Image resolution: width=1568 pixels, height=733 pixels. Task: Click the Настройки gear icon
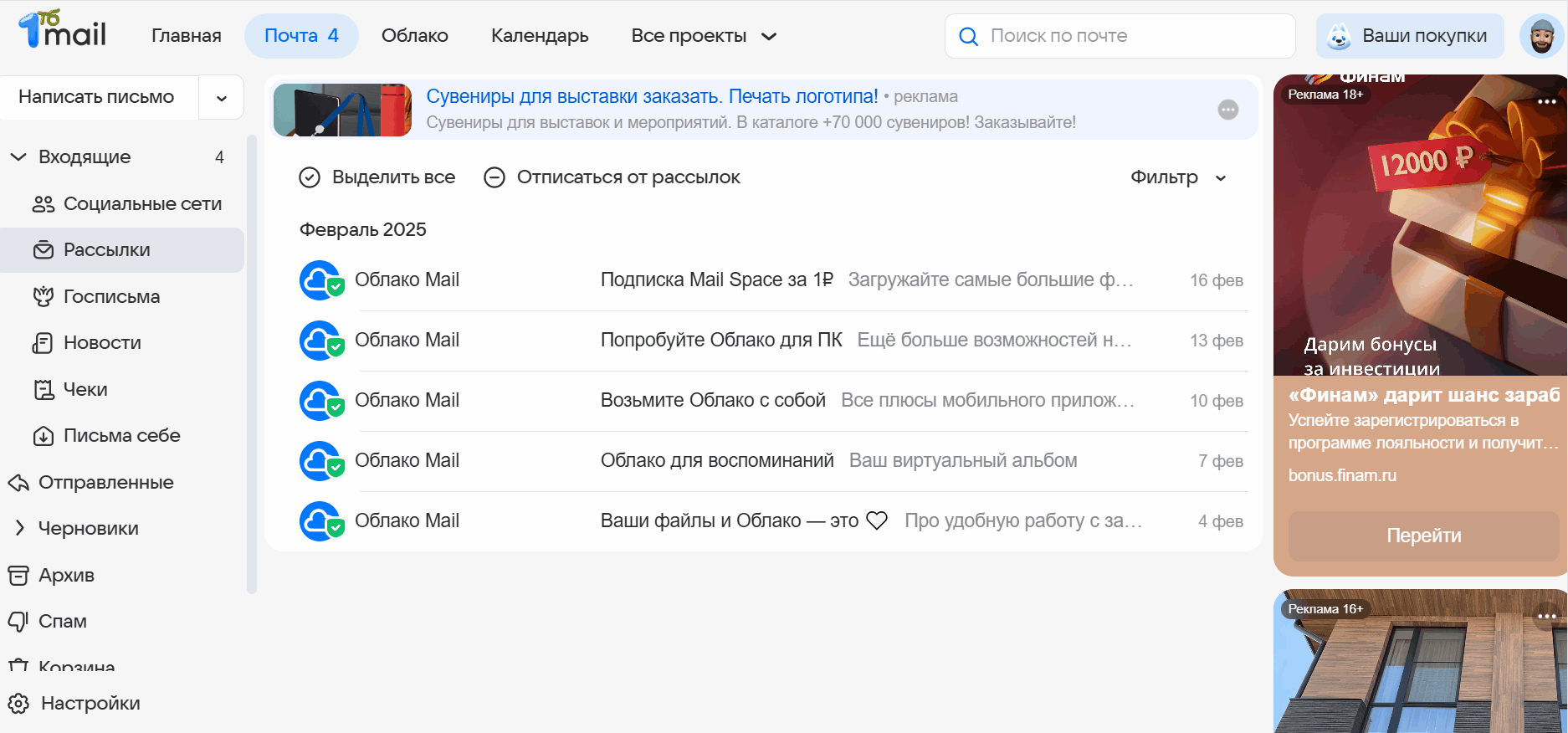18,704
